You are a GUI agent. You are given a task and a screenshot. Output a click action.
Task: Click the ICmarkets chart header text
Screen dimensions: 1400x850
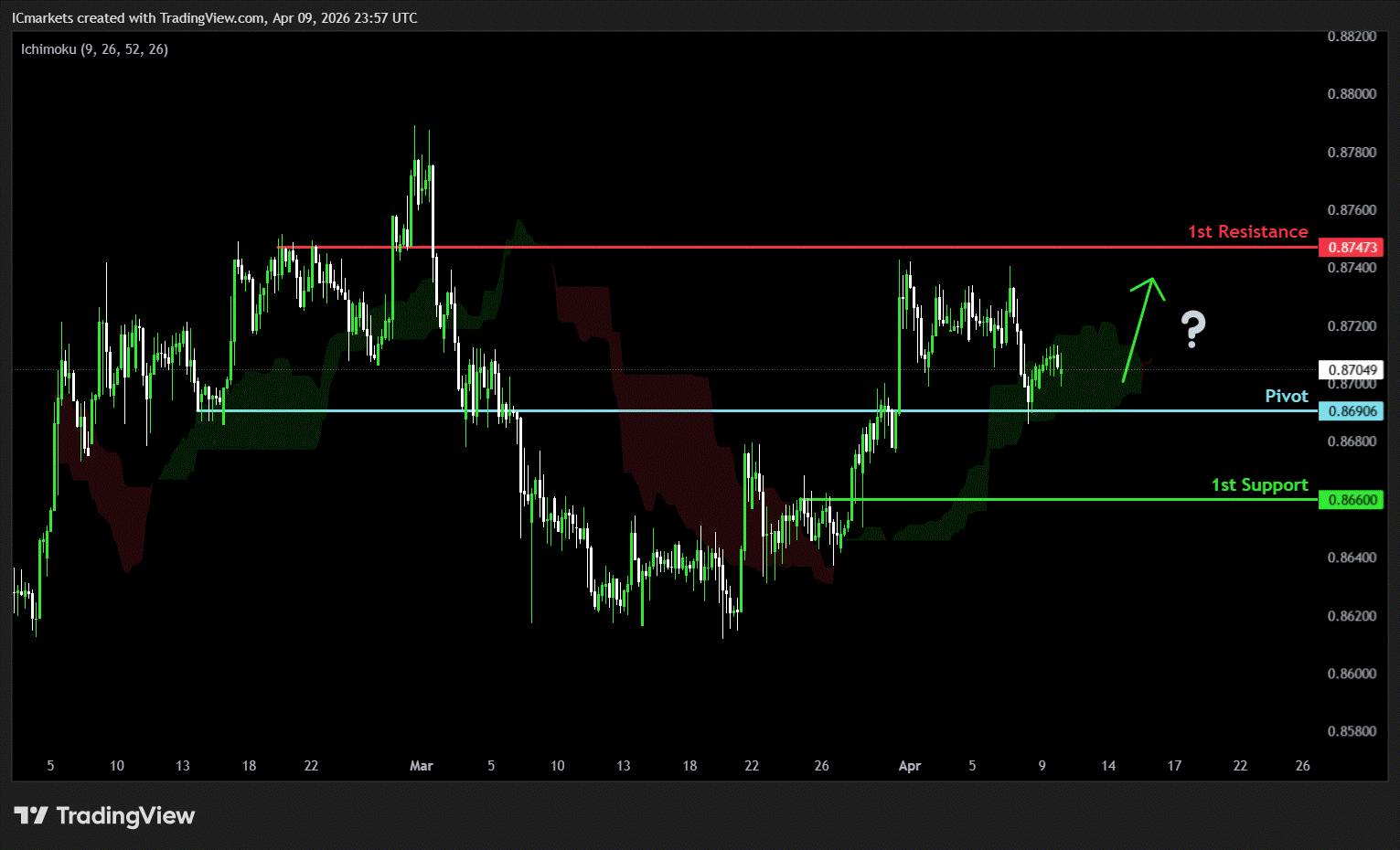(214, 18)
